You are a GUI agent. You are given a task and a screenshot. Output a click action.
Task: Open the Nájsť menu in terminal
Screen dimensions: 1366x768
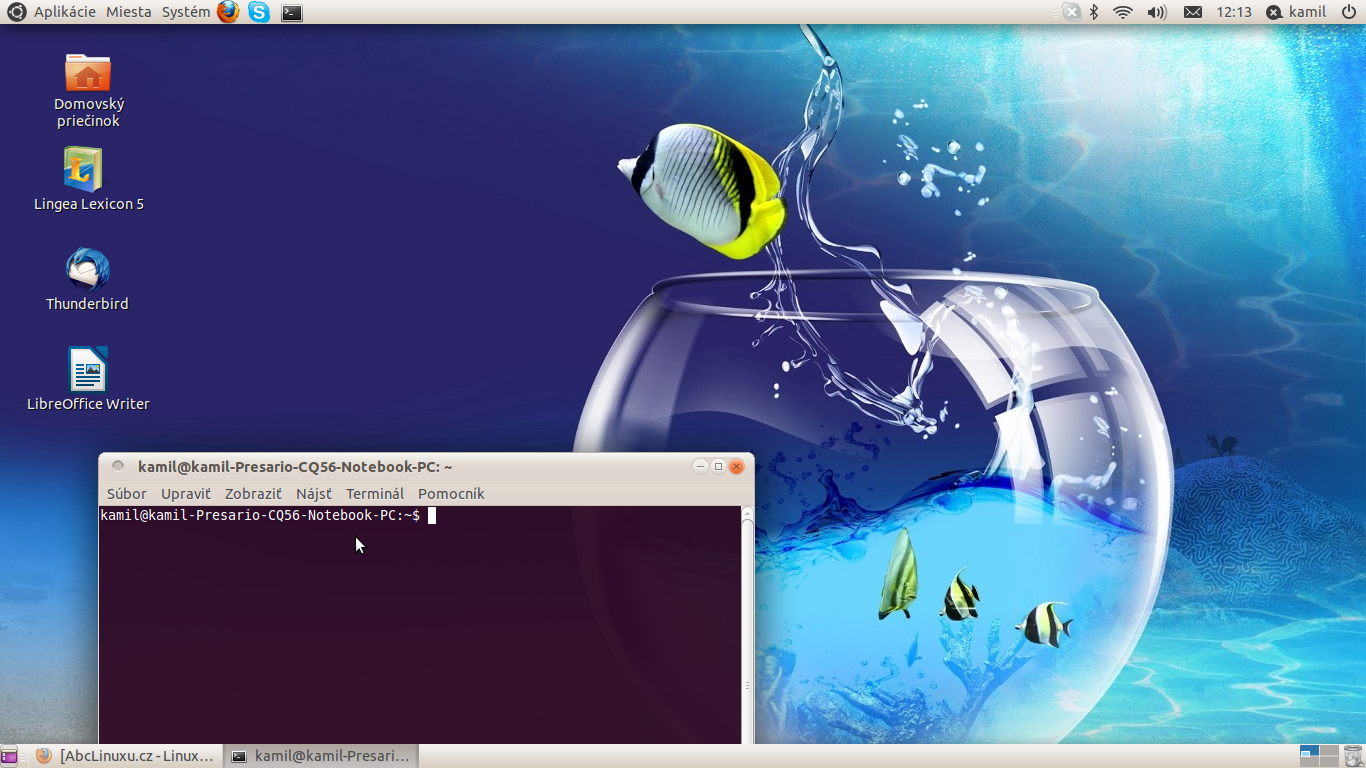tap(314, 494)
